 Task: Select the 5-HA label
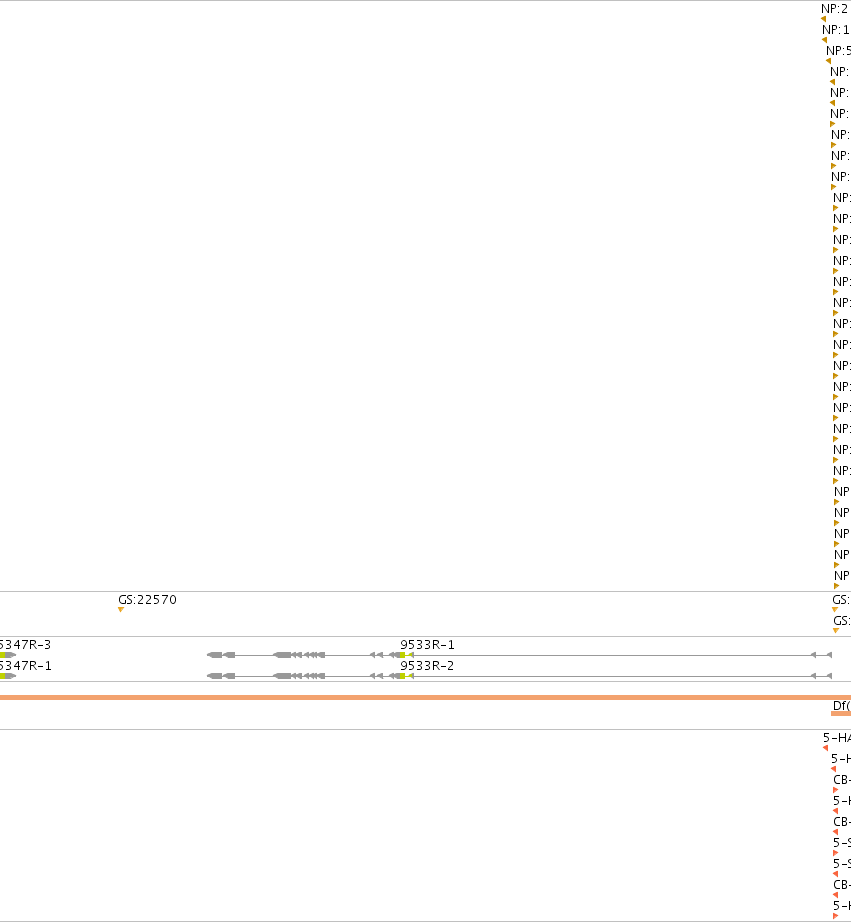click(837, 738)
